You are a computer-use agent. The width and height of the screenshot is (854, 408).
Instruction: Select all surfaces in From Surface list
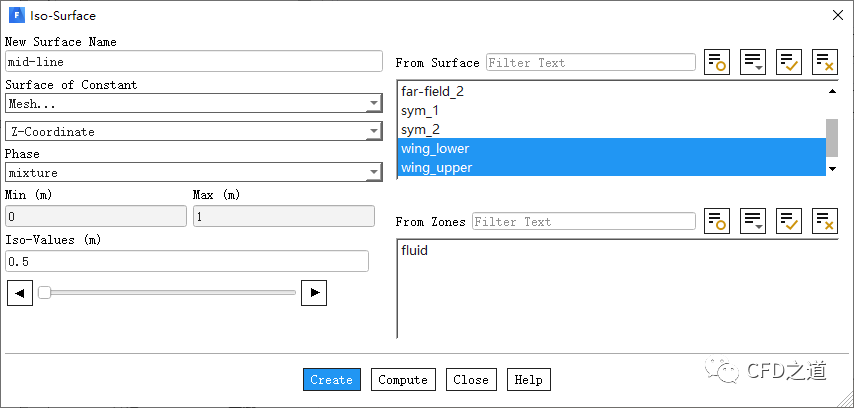click(x=789, y=62)
